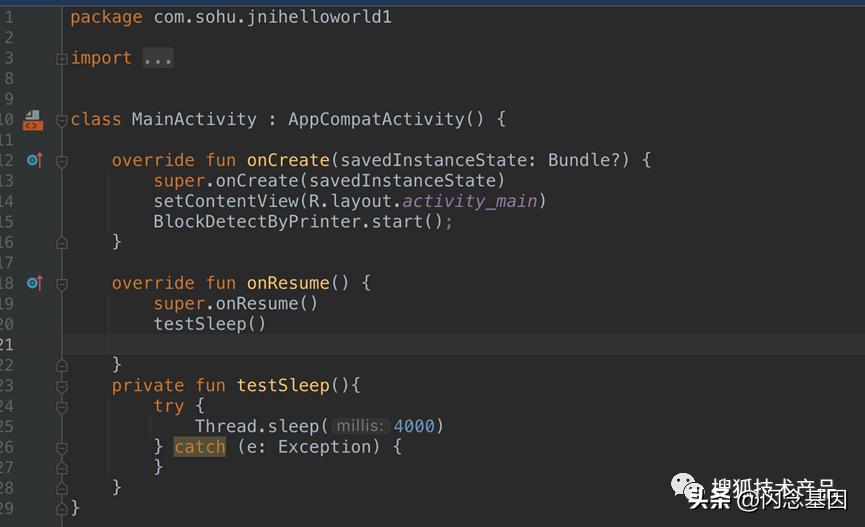Click the 4000 numeric value

414,427
